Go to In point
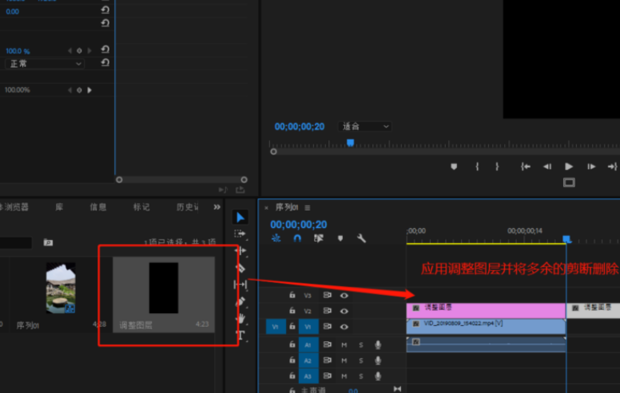 (525, 166)
